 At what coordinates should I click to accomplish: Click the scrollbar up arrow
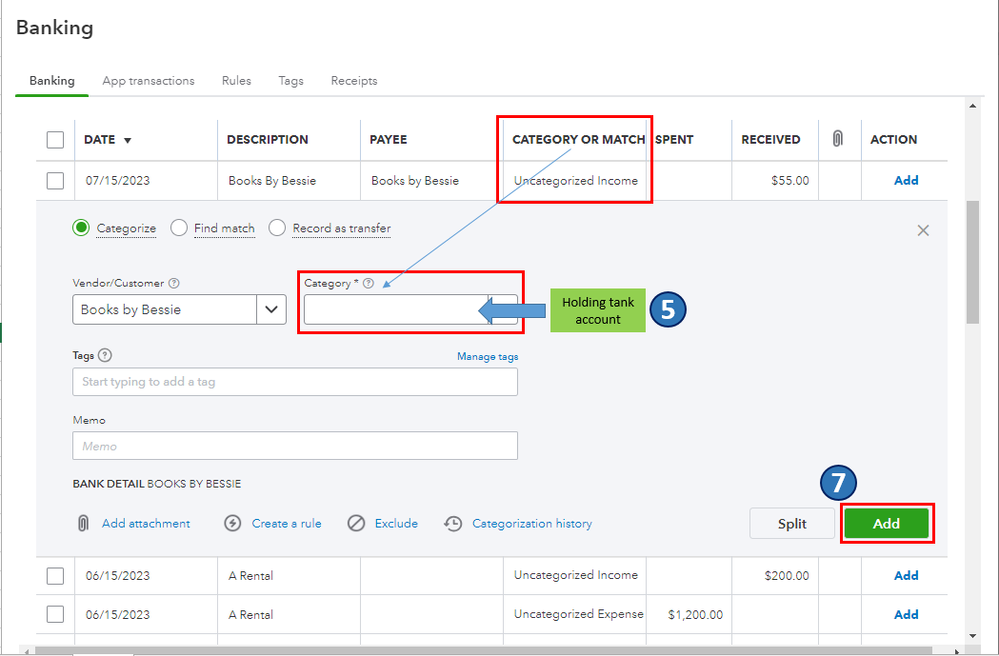pyautogui.click(x=972, y=106)
